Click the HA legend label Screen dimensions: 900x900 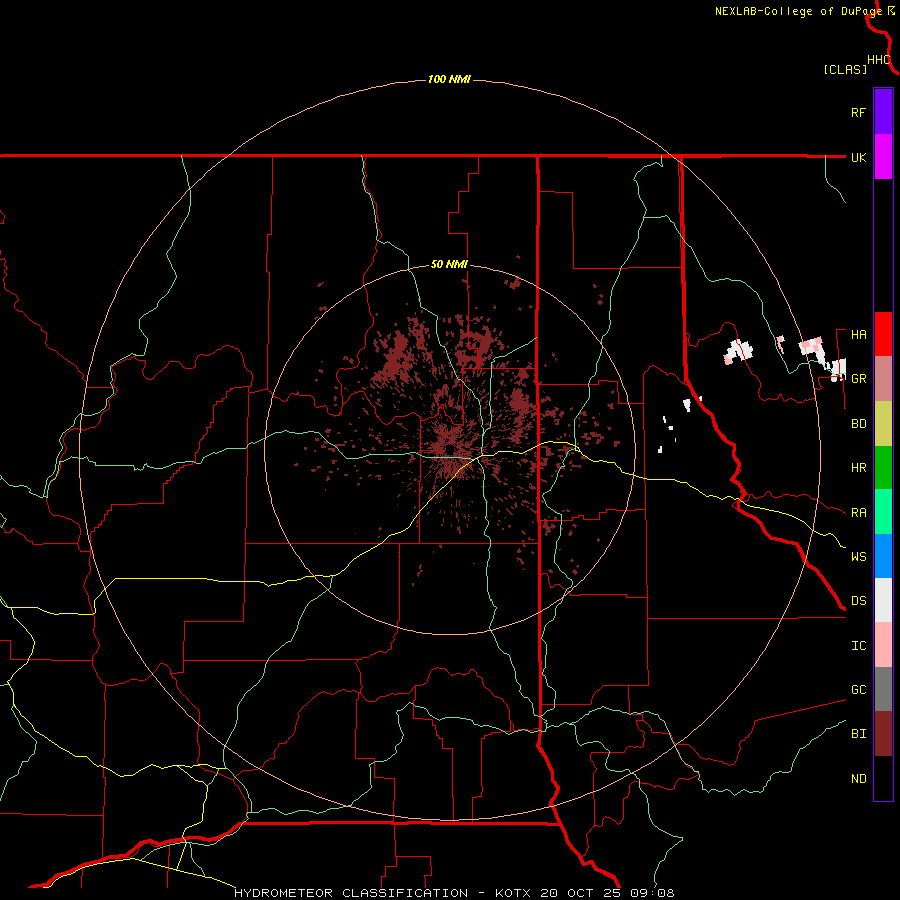[x=858, y=334]
